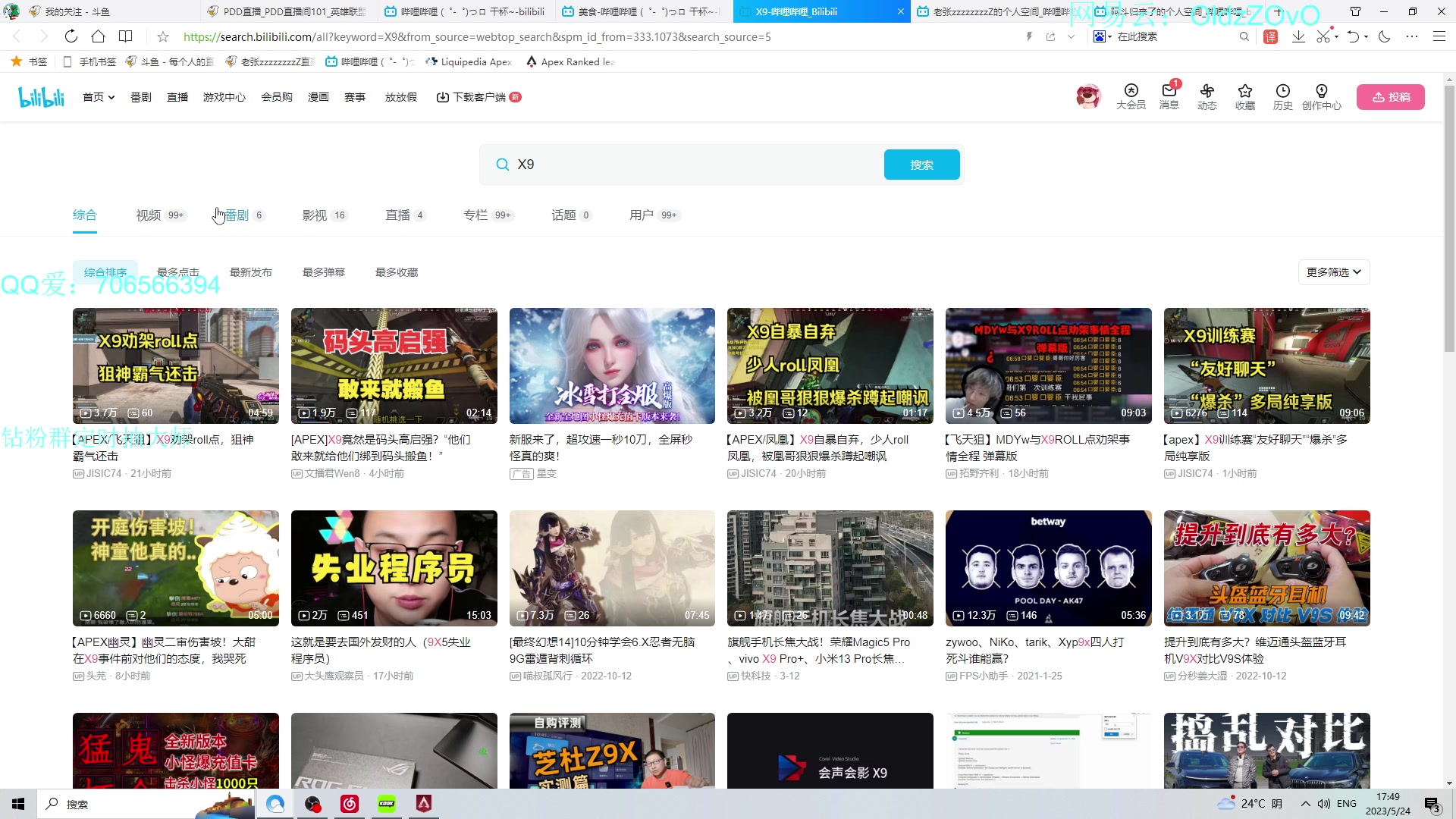Click the pink 投稿 upload button

click(x=1390, y=97)
